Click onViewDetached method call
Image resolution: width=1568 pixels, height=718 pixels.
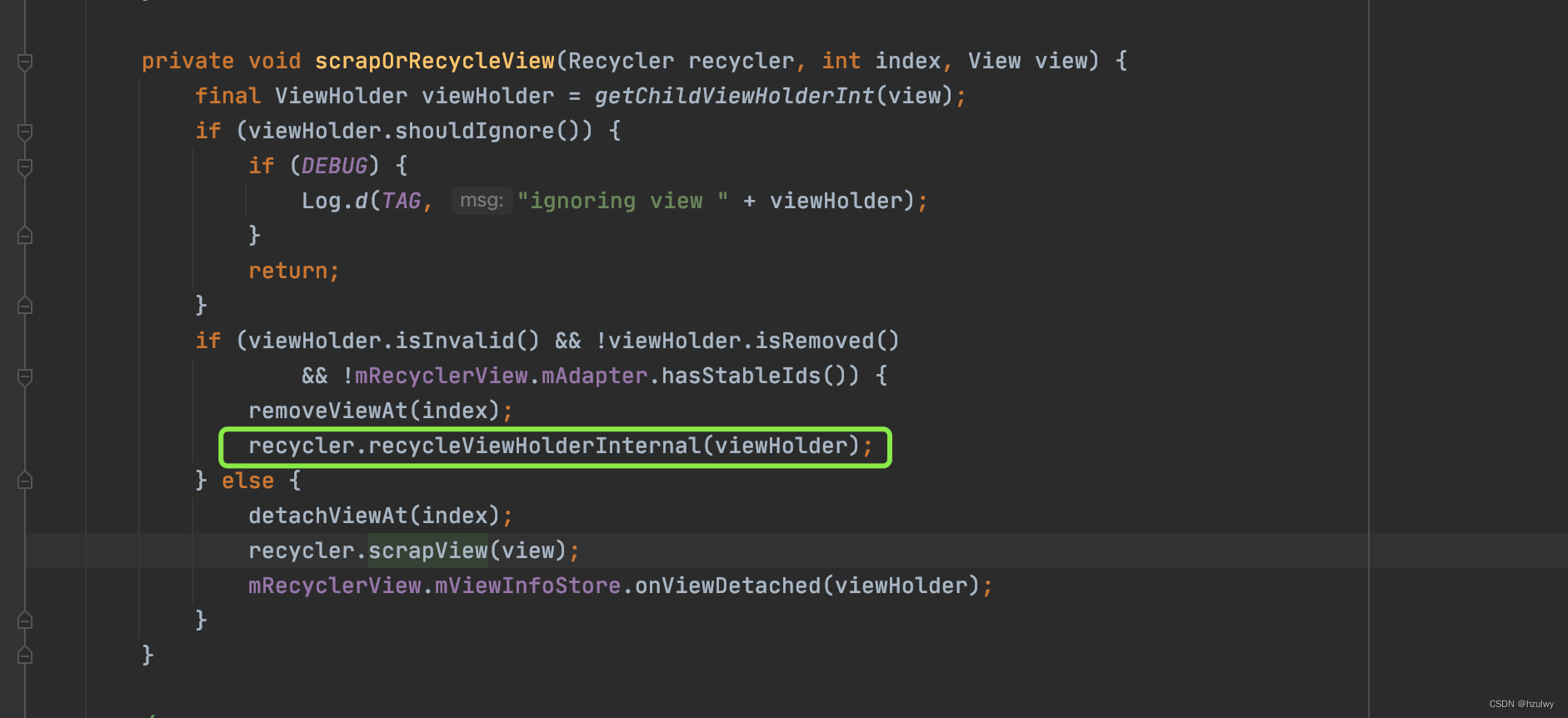coord(727,586)
